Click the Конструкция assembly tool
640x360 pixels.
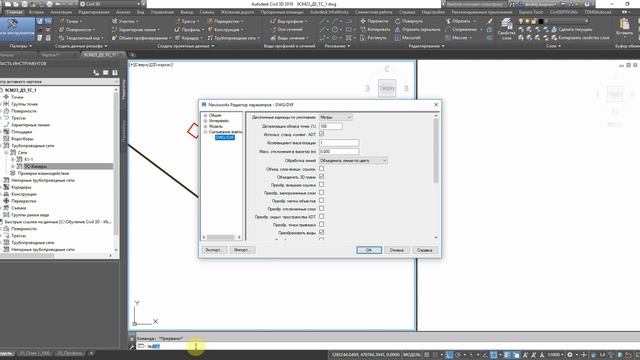point(225,30)
